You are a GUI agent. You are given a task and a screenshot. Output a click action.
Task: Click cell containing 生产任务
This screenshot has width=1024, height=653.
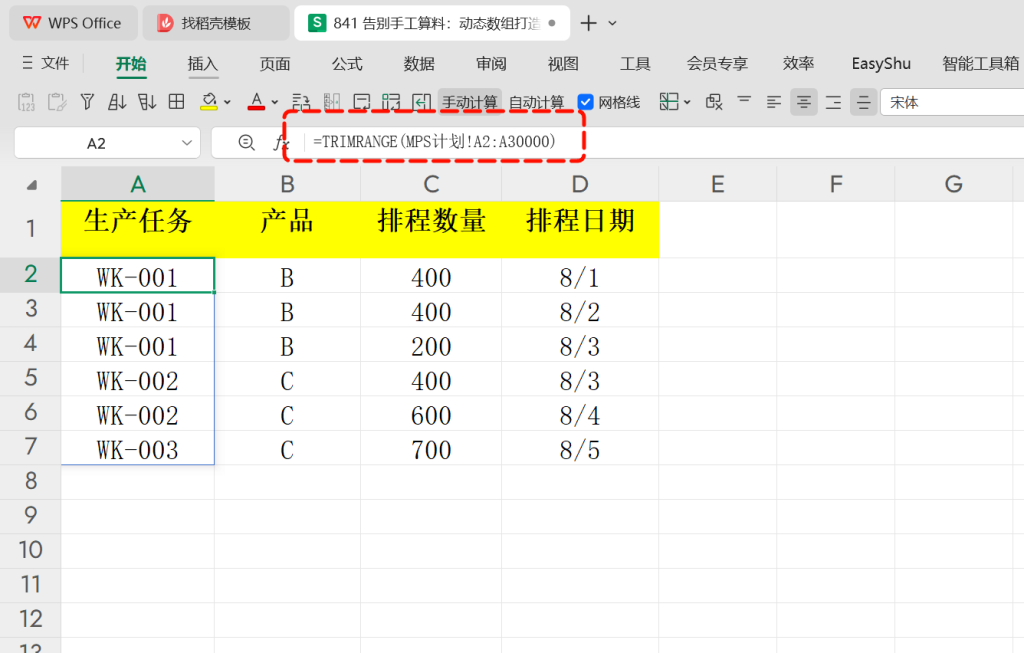pos(138,229)
